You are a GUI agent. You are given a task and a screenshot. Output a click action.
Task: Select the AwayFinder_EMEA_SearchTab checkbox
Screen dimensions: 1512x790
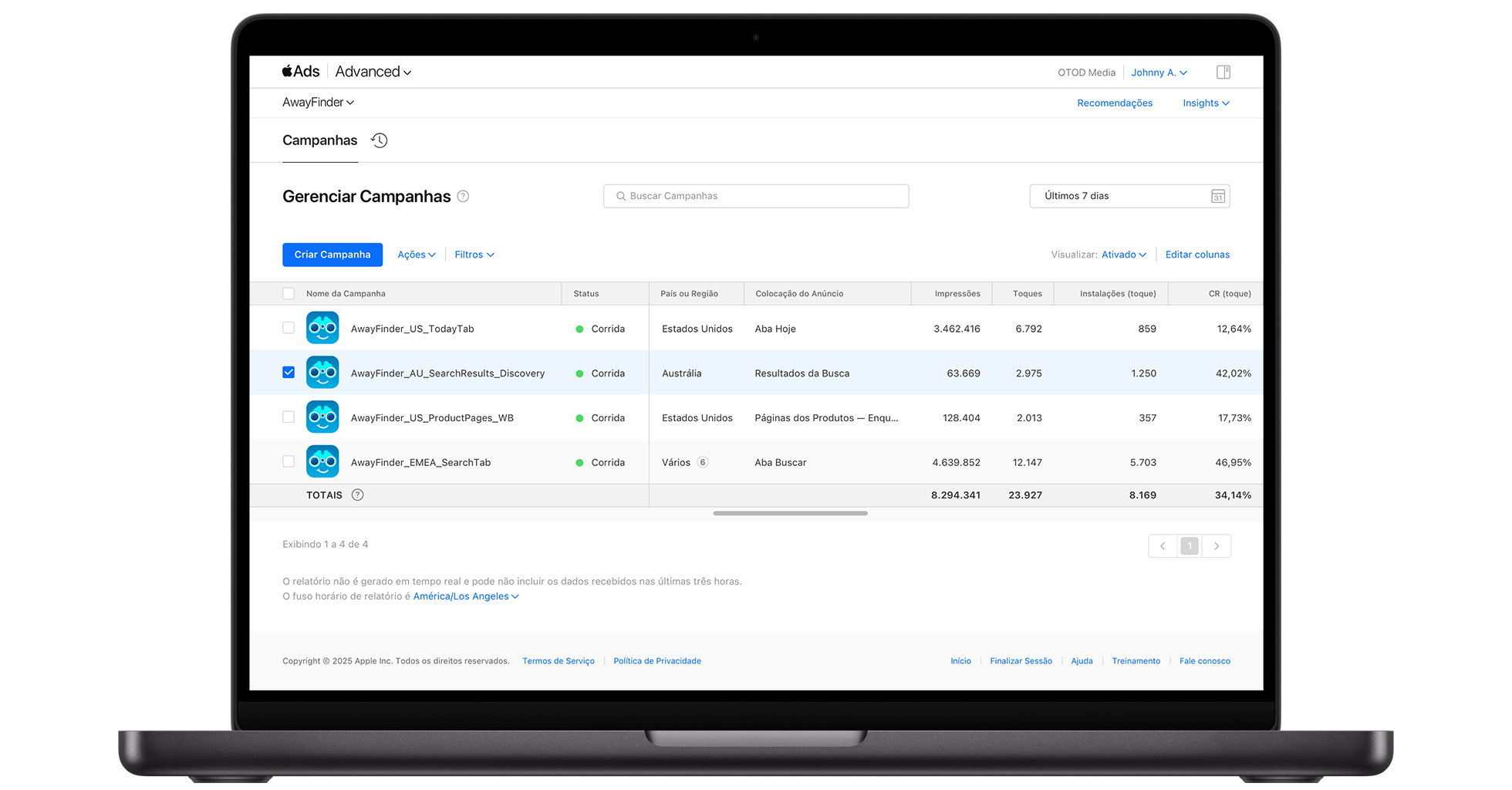pyautogui.click(x=289, y=462)
